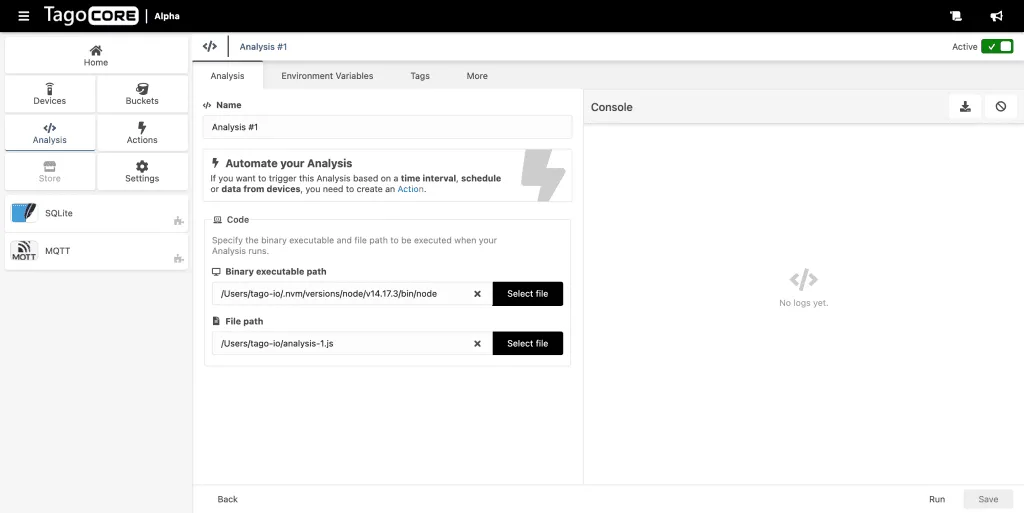This screenshot has height=513, width=1024.
Task: Click the announcements megaphone icon
Action: tap(996, 16)
